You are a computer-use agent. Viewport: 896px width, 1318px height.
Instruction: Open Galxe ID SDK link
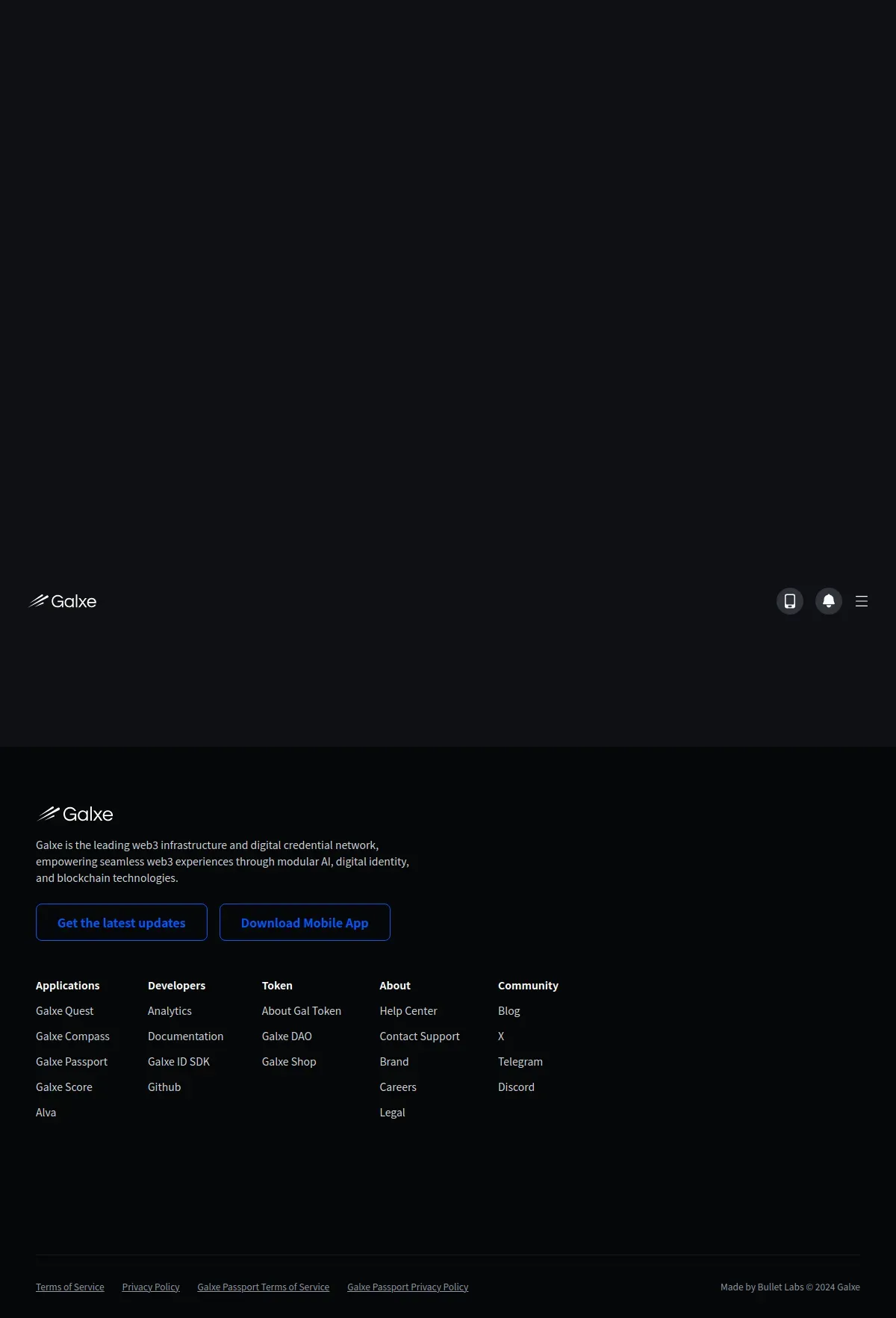coord(179,1062)
